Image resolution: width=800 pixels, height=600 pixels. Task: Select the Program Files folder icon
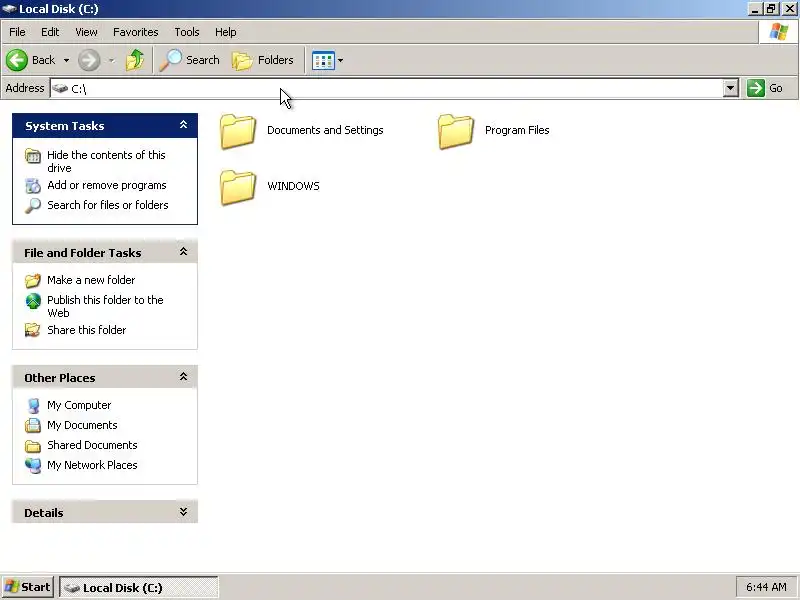[456, 132]
